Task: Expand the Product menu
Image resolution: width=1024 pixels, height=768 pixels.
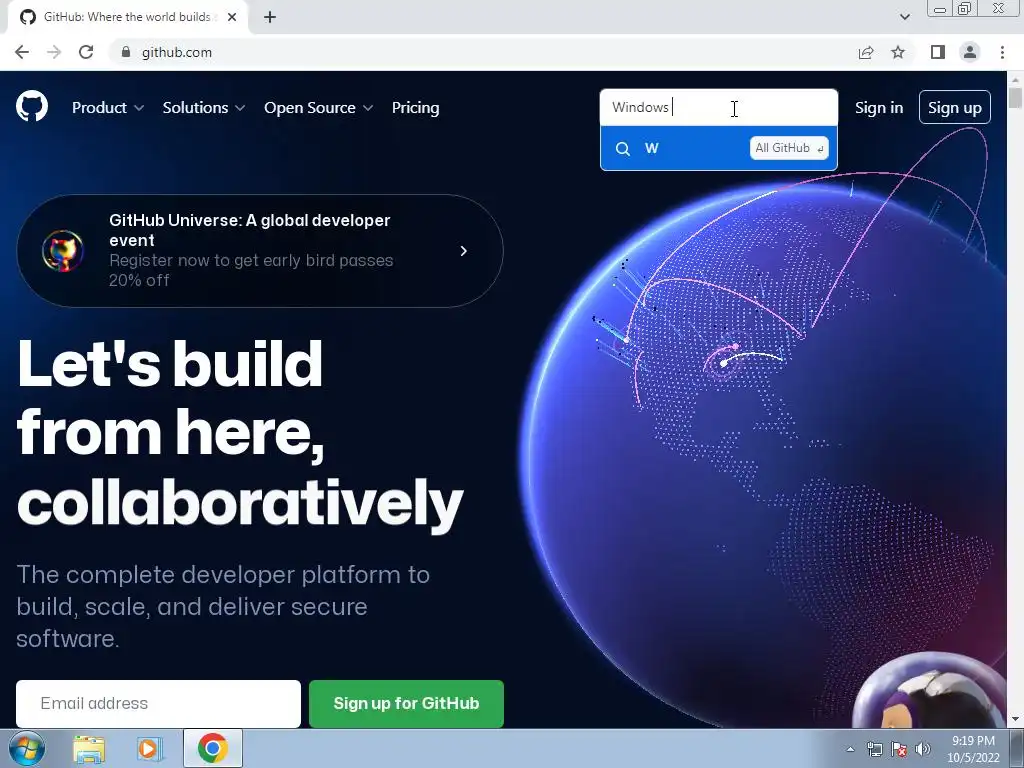Action: point(108,108)
